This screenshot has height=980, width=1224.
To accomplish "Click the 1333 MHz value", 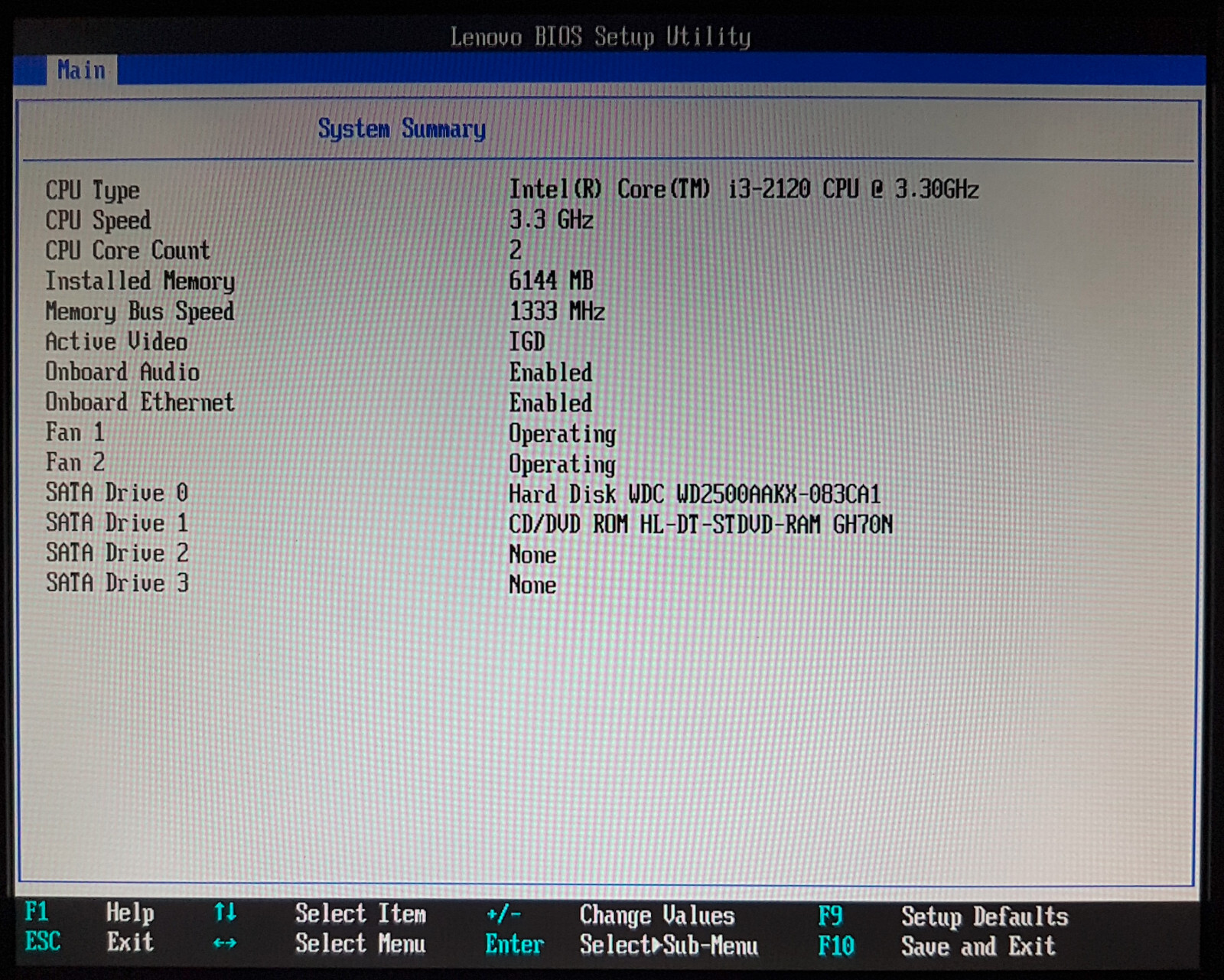I will [x=557, y=311].
